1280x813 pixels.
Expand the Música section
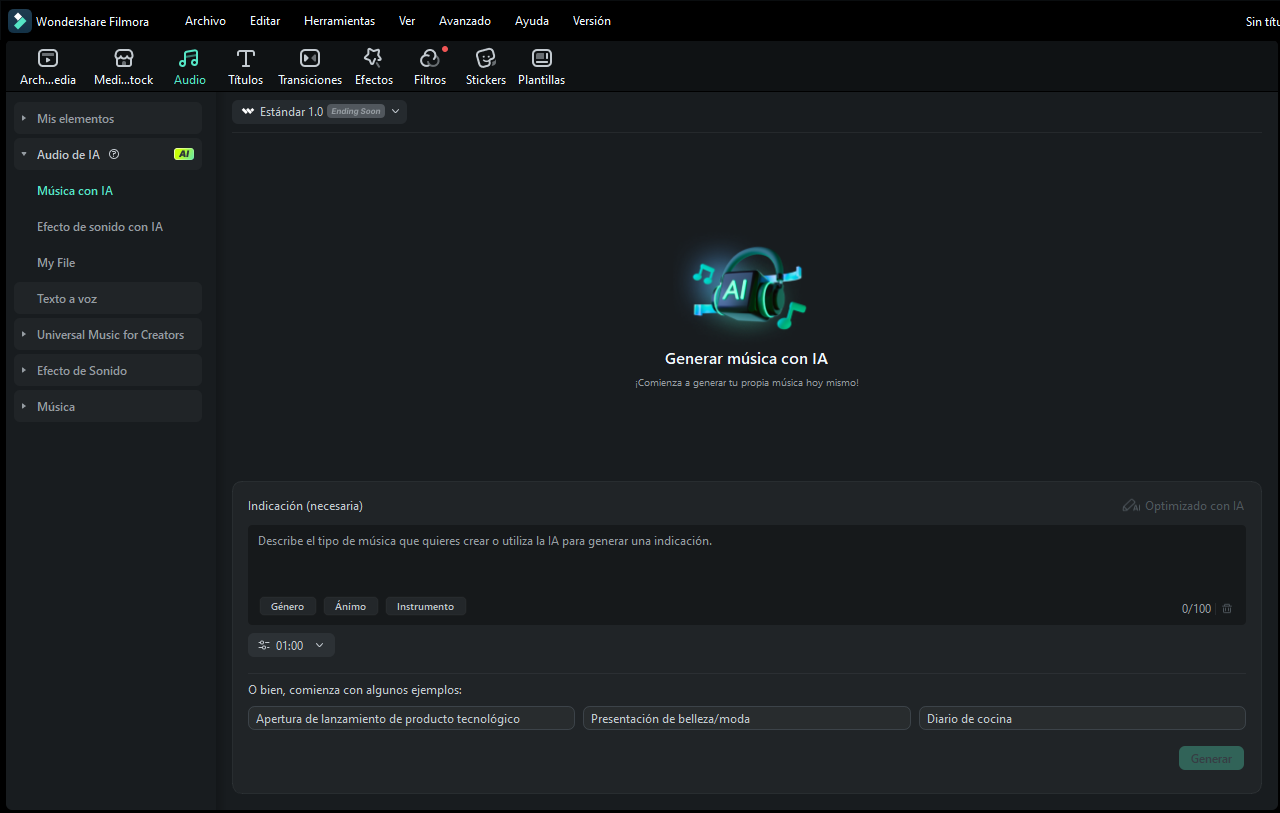tap(108, 406)
